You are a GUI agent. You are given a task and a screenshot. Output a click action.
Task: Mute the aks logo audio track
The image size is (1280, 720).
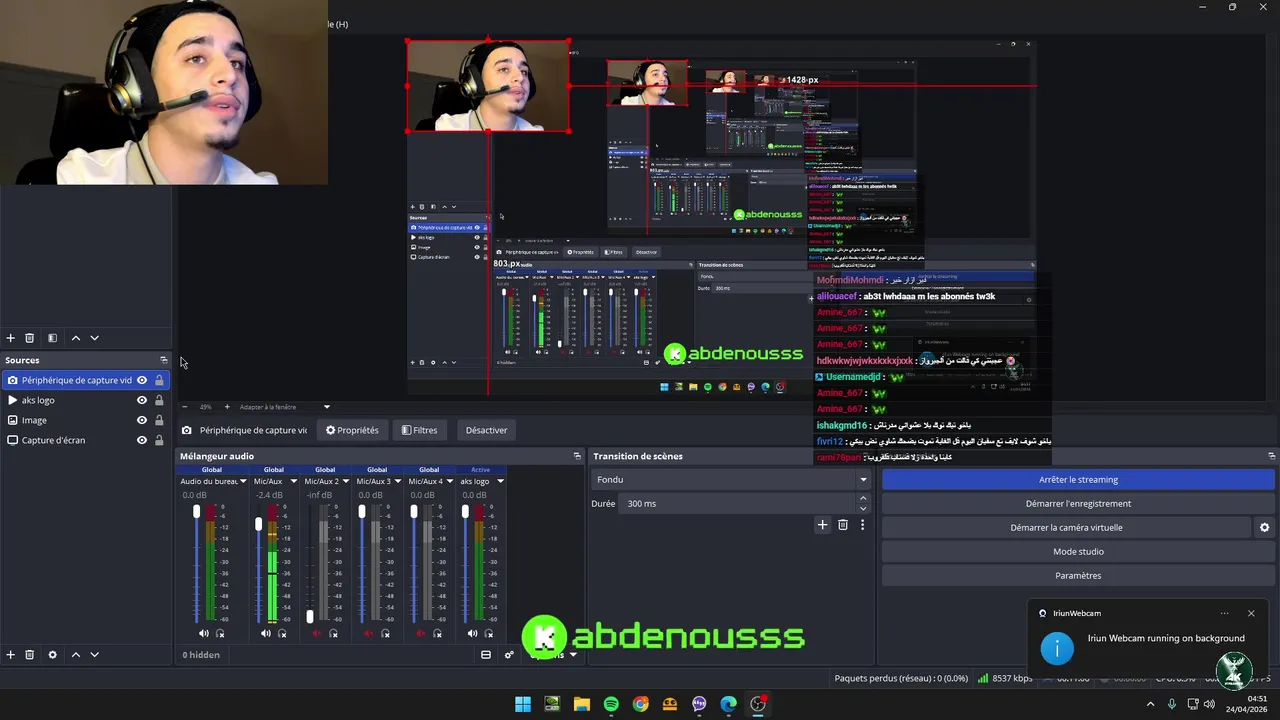click(473, 633)
